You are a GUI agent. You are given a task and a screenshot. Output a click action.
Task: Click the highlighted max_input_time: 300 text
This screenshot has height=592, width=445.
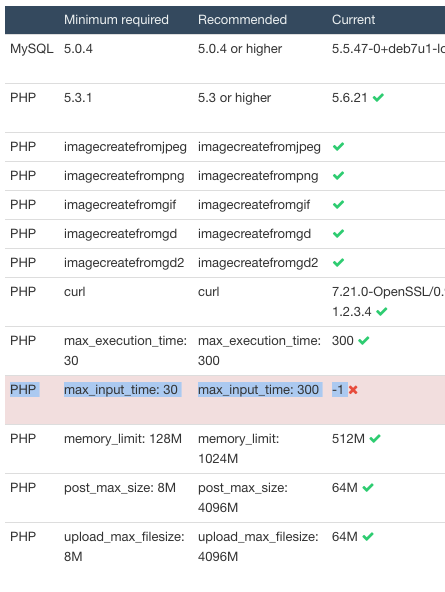pyautogui.click(x=259, y=390)
